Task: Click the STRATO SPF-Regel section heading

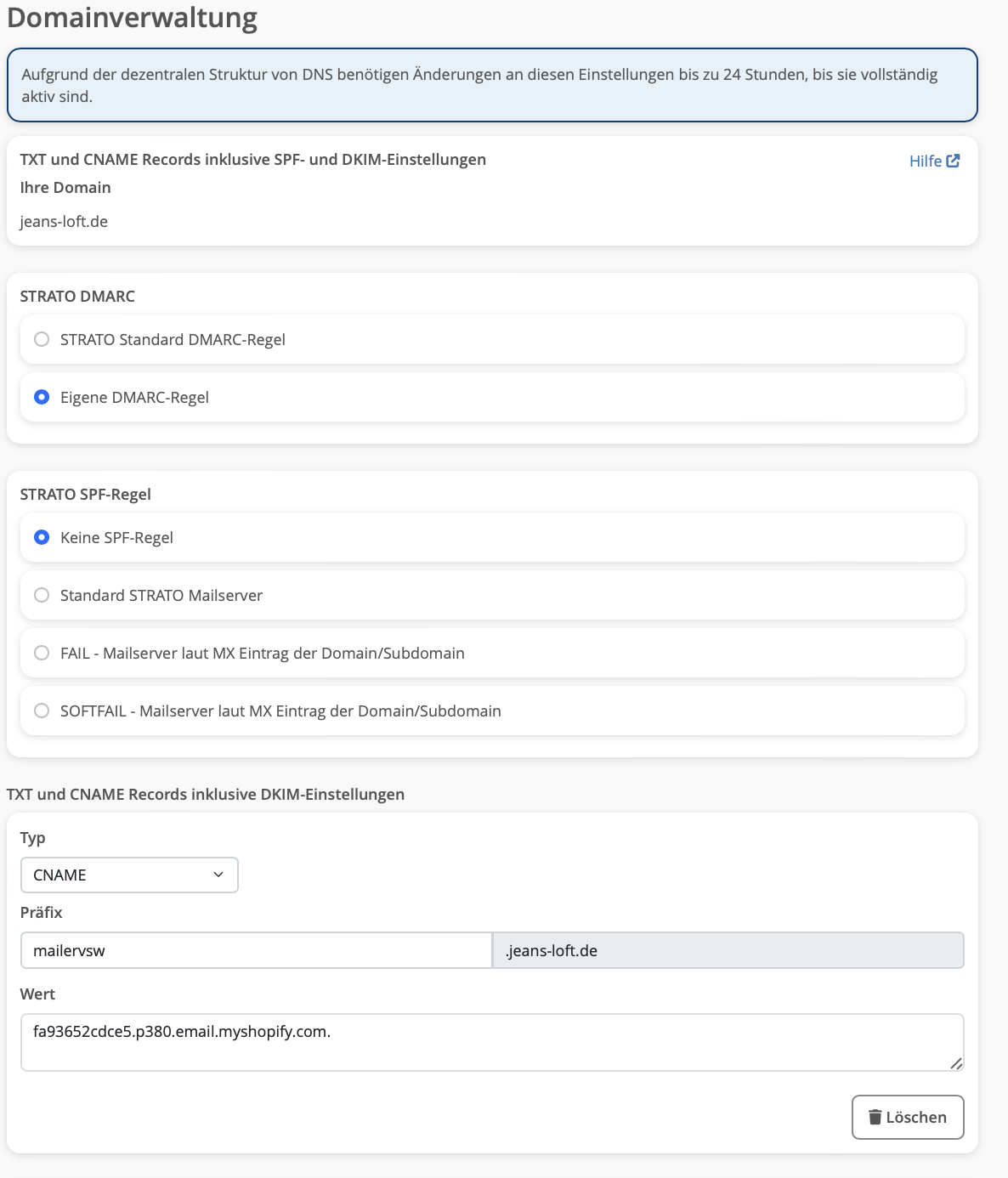Action: pos(86,495)
